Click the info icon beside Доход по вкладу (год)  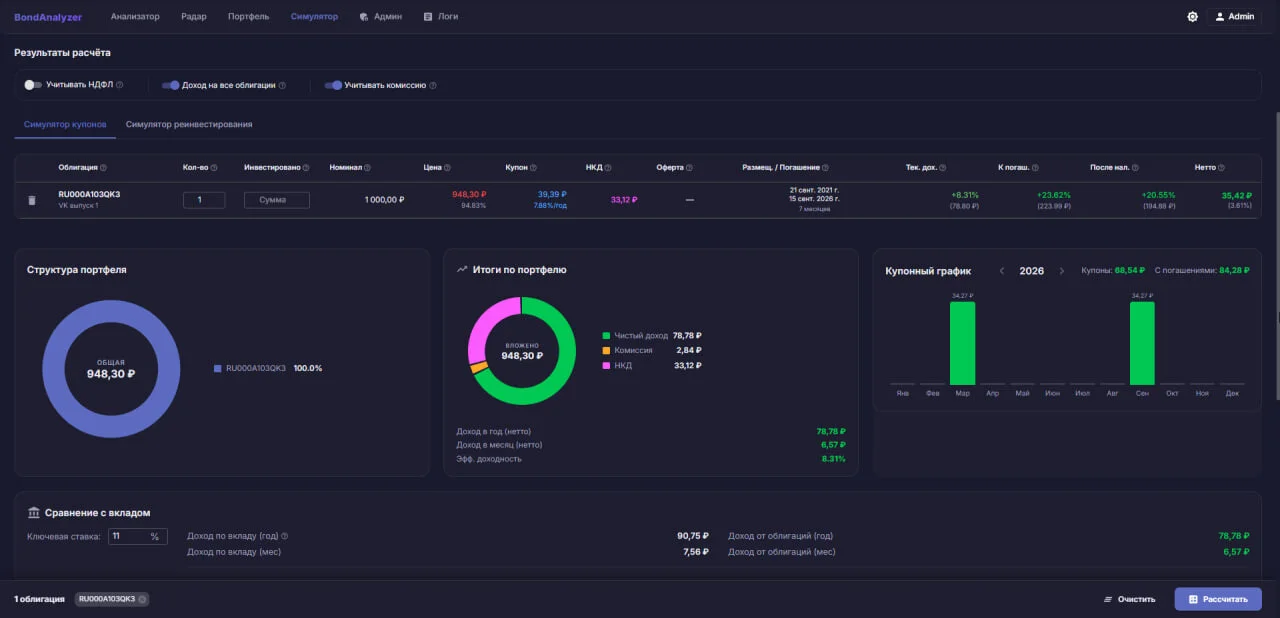pos(285,536)
